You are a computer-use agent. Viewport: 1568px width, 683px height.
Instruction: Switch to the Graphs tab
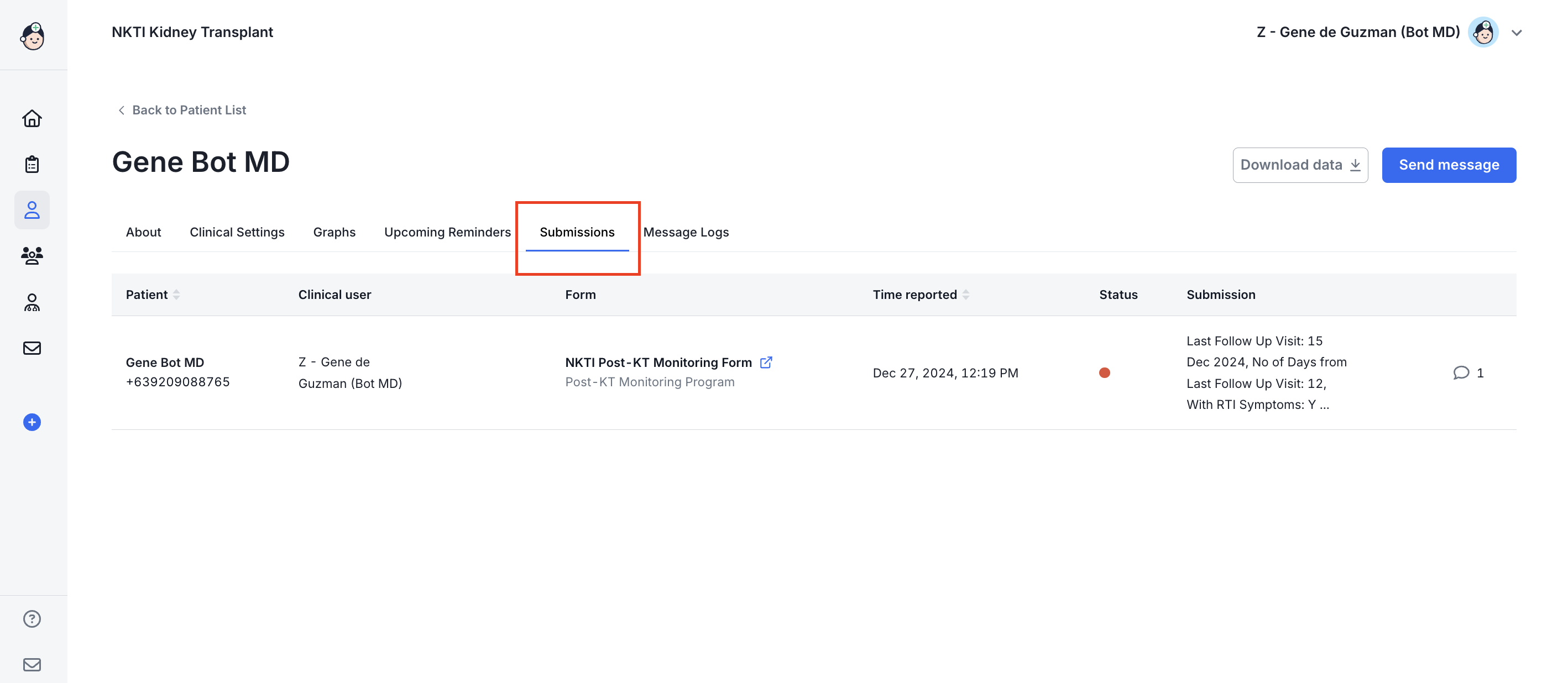click(x=334, y=232)
